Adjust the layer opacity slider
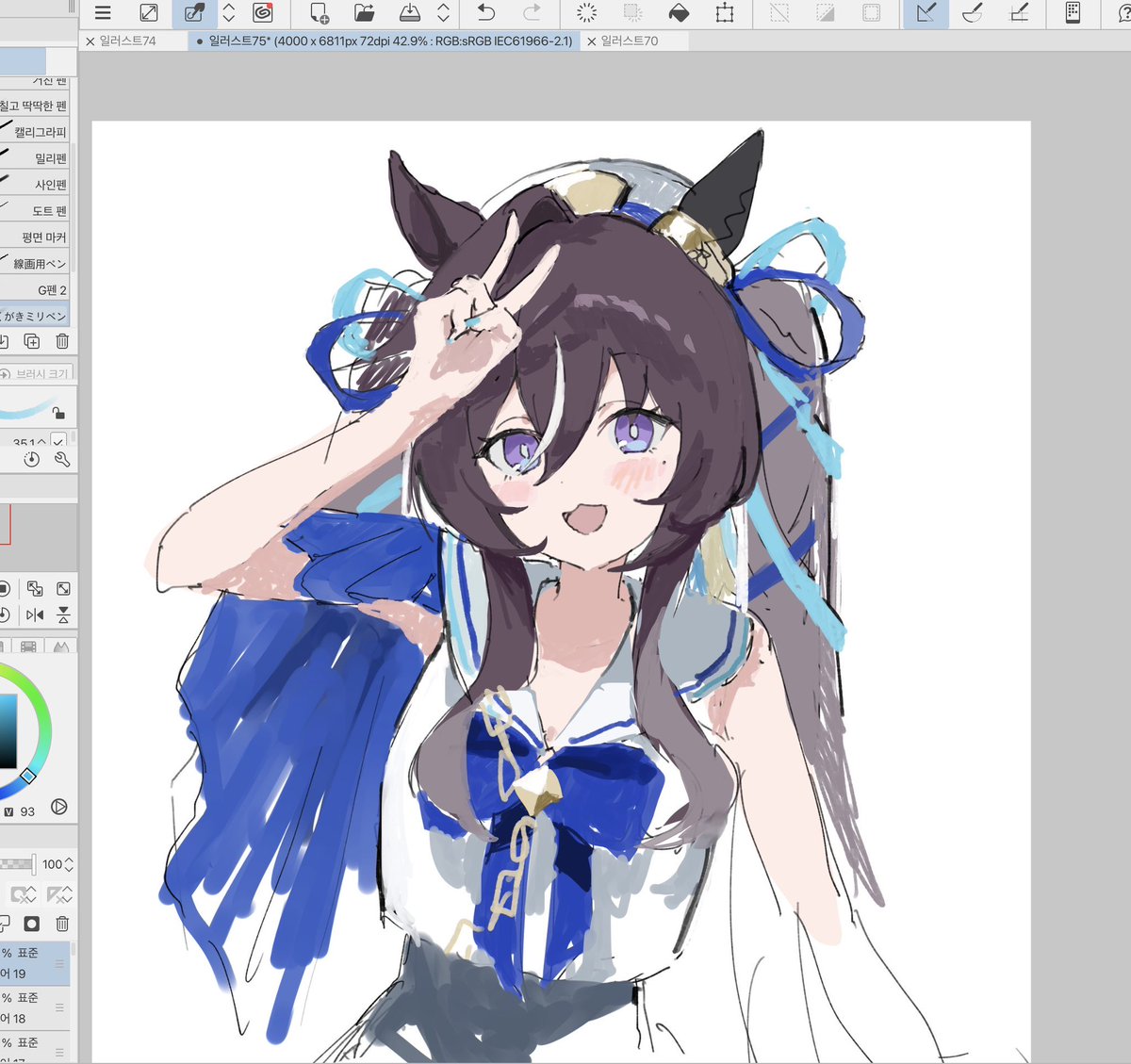The height and width of the screenshot is (1064, 1131). [x=18, y=863]
